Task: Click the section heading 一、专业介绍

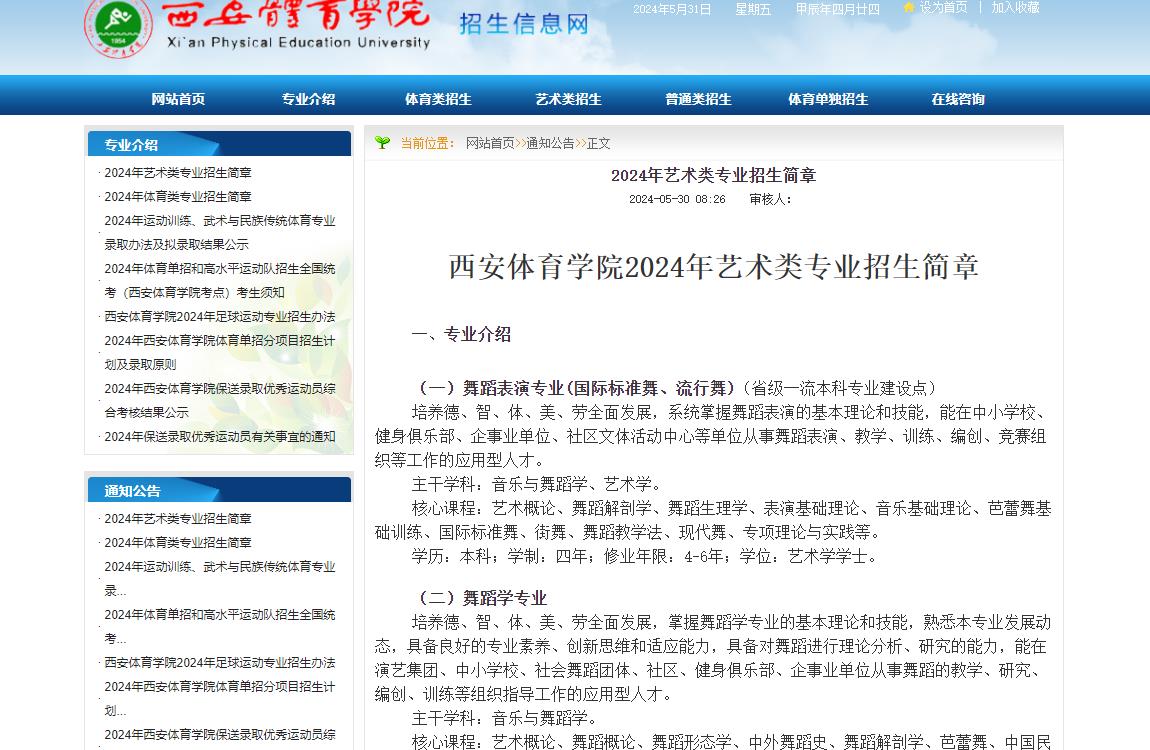Action: click(x=461, y=334)
